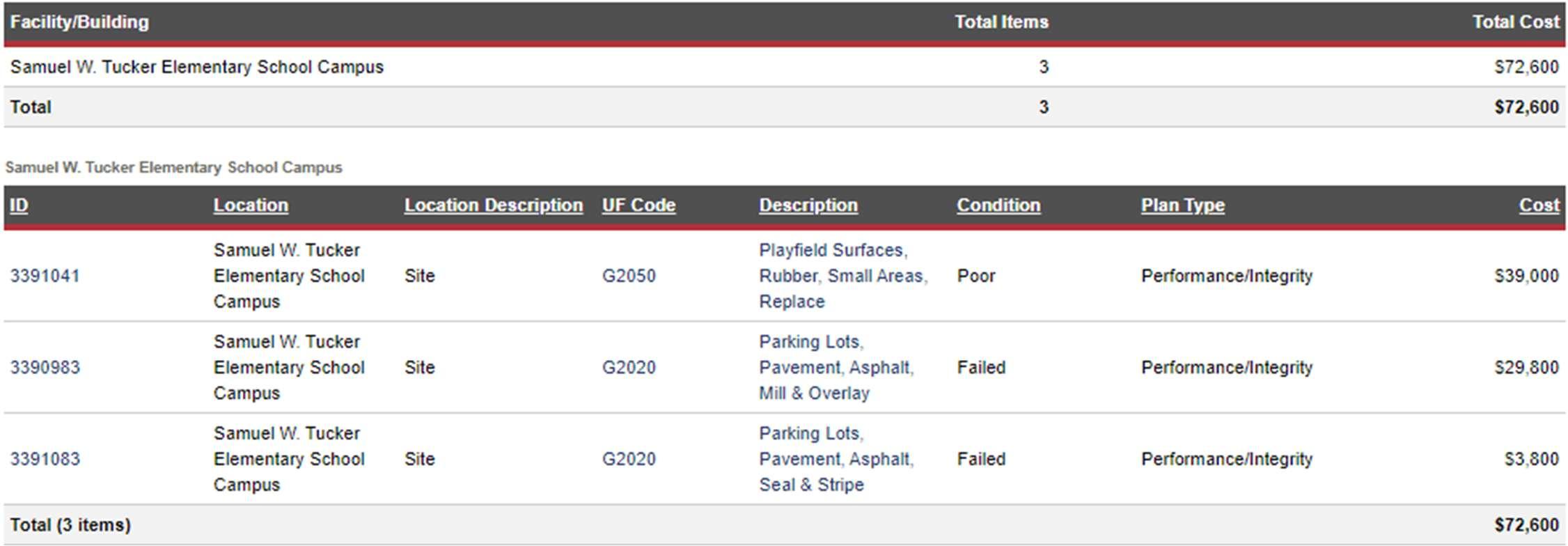Click G2020 code for record 3390983

point(629,368)
